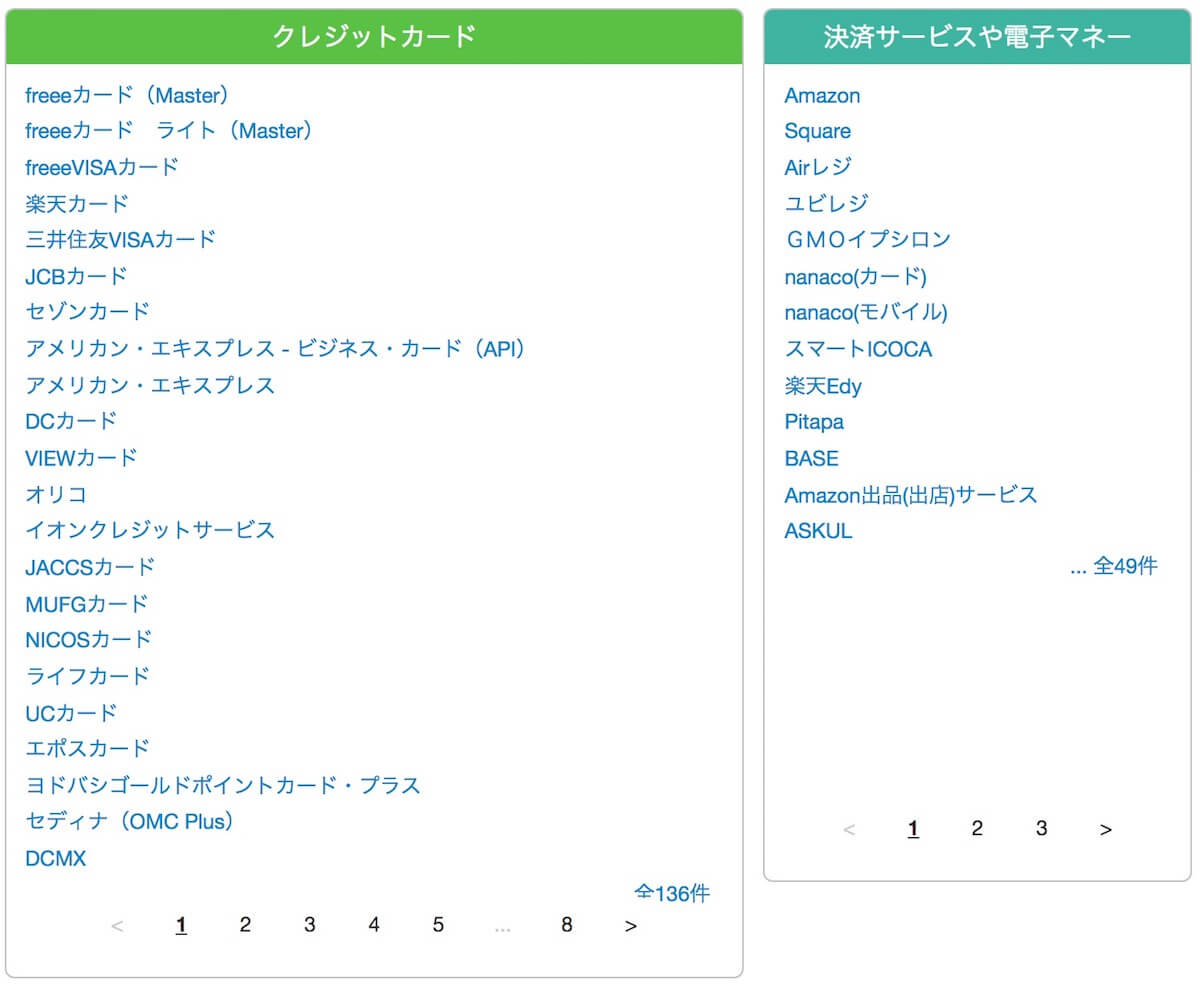Click ... 全49件 total count link

pyautogui.click(x=1113, y=566)
